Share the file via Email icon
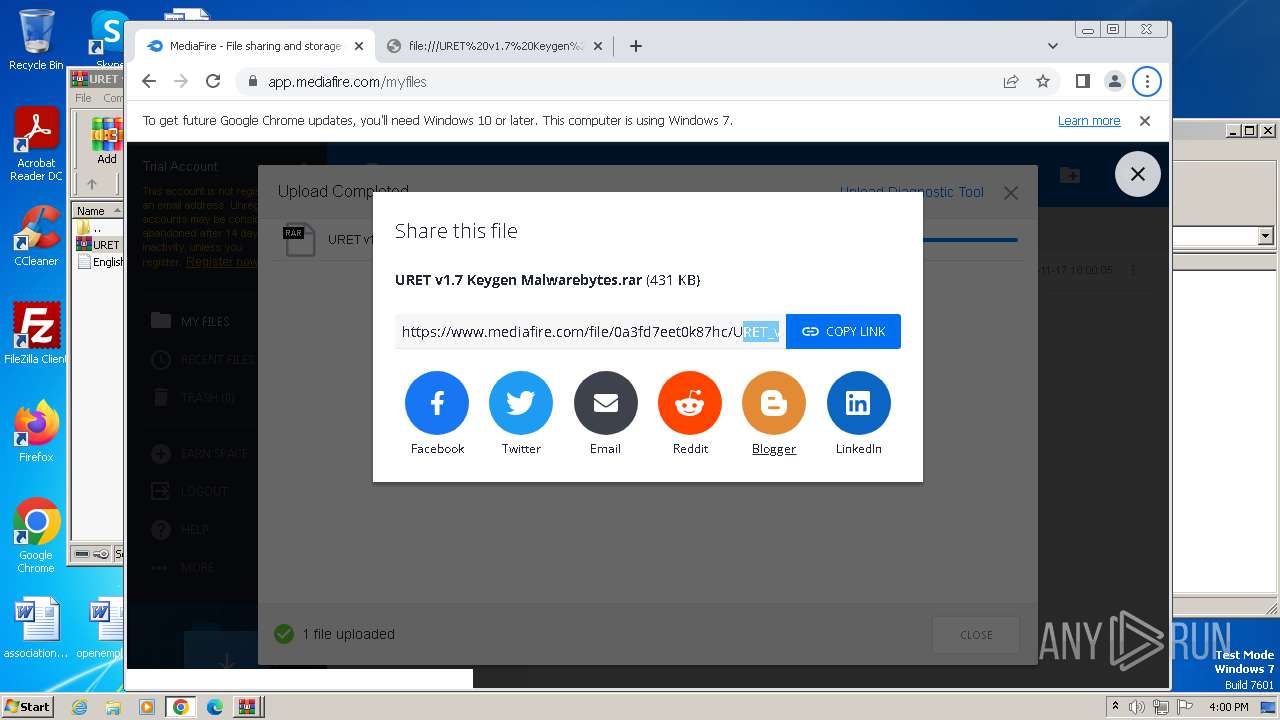1280x720 pixels. [605, 403]
